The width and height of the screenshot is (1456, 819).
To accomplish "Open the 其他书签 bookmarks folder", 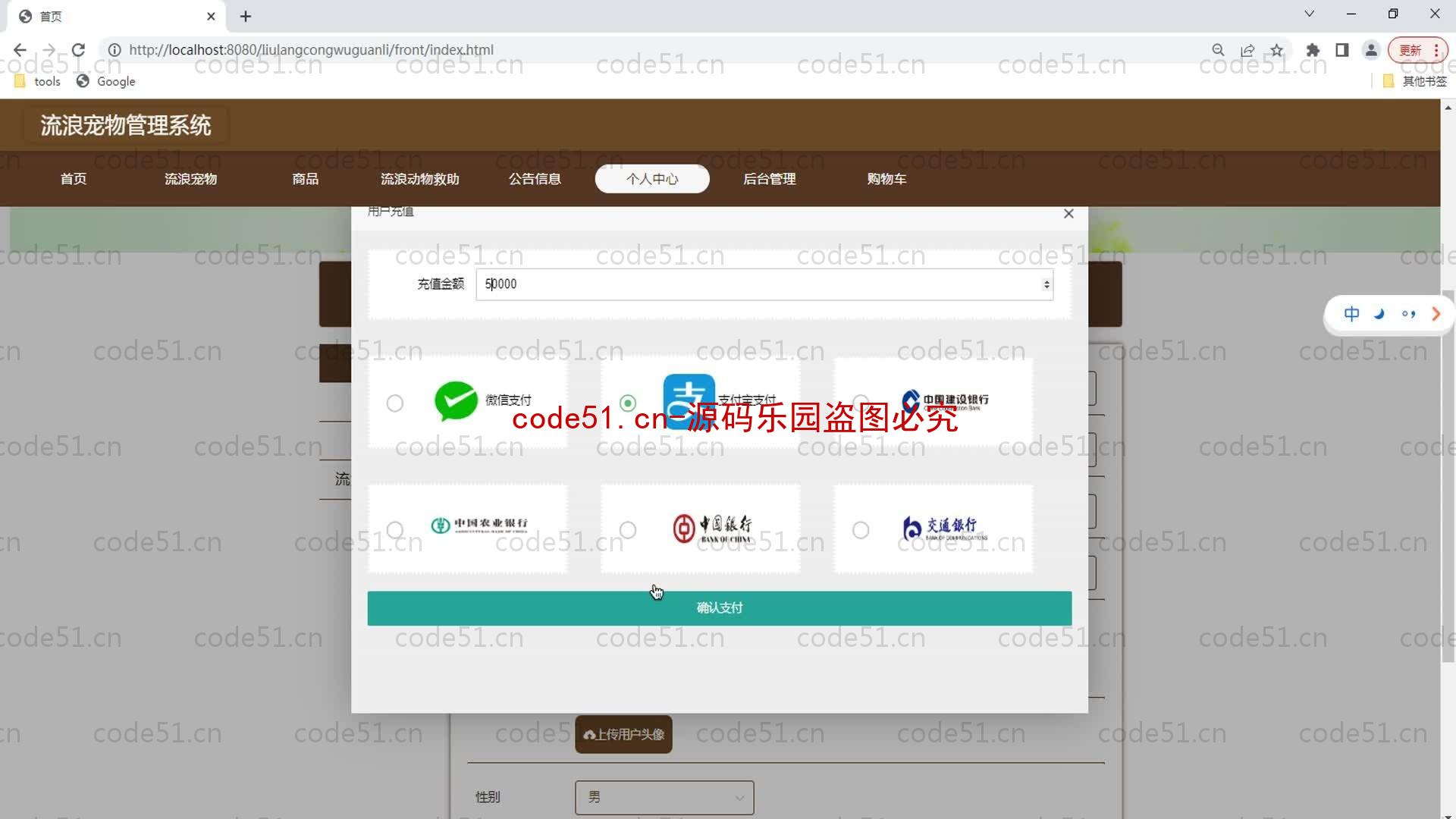I will click(x=1415, y=81).
